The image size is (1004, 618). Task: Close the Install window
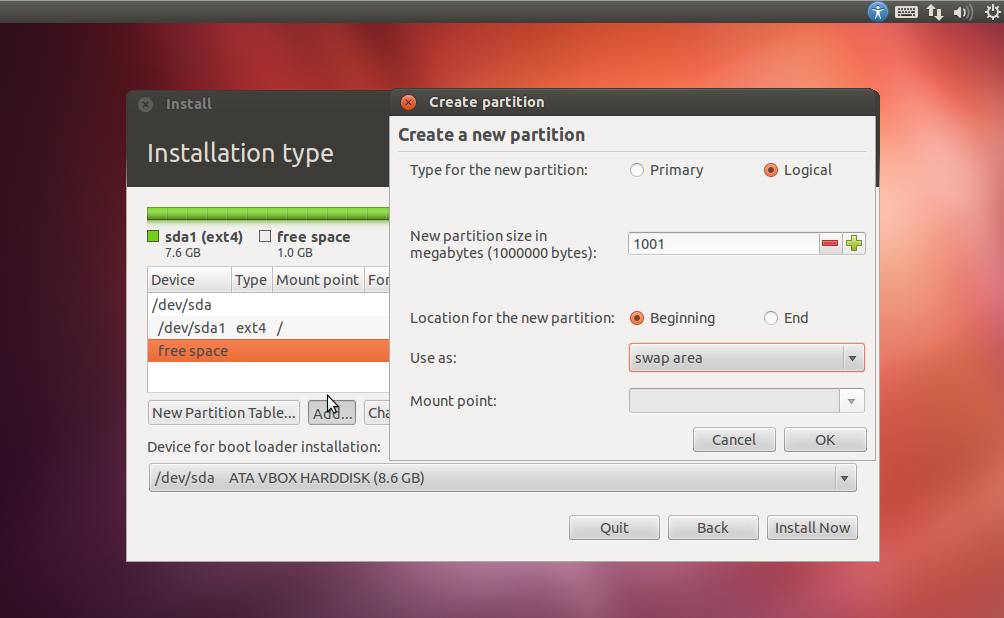click(145, 104)
